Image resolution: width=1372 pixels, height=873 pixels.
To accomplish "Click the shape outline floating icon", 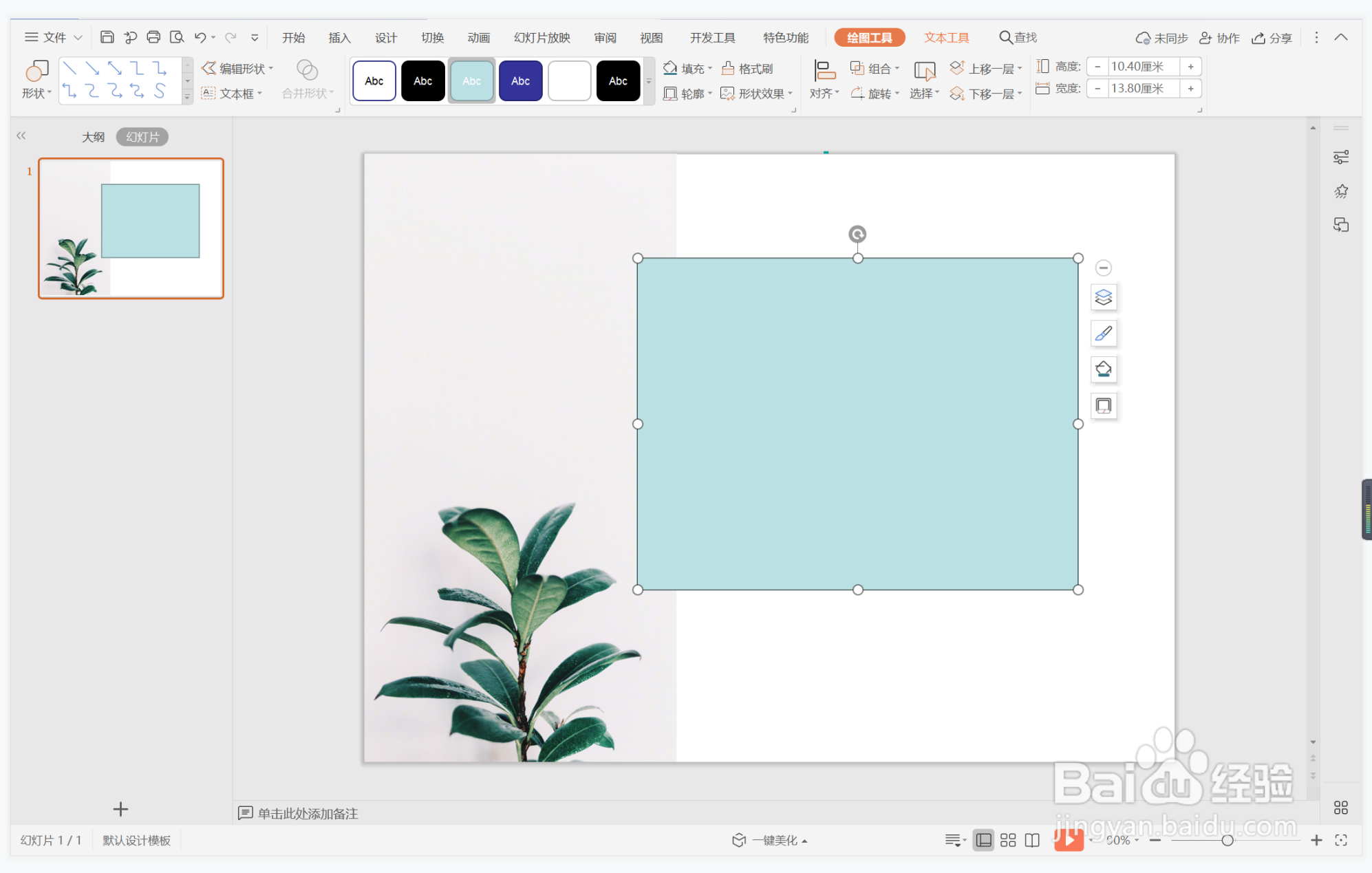I will tap(1104, 406).
